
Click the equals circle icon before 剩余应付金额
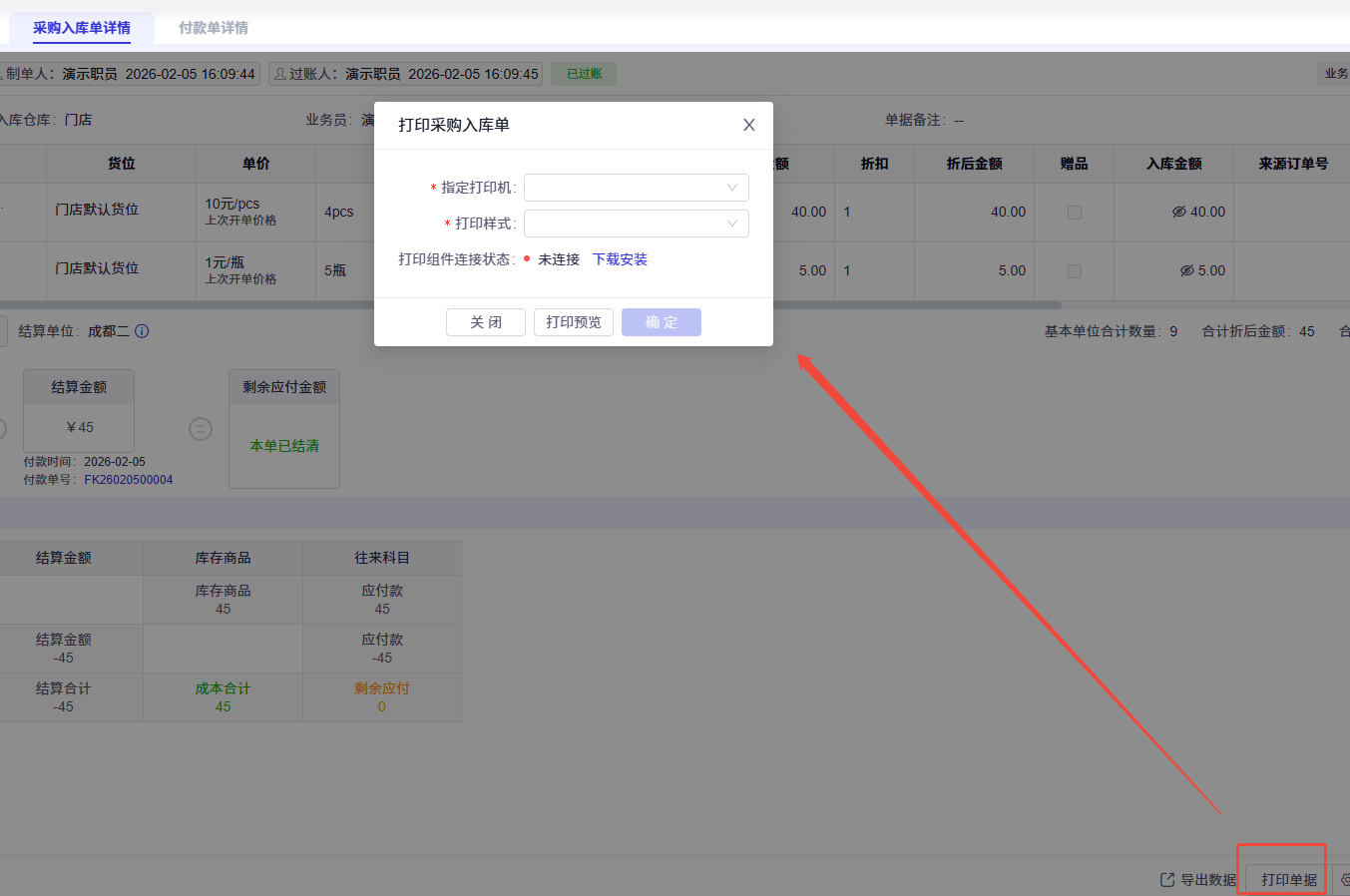coord(201,429)
